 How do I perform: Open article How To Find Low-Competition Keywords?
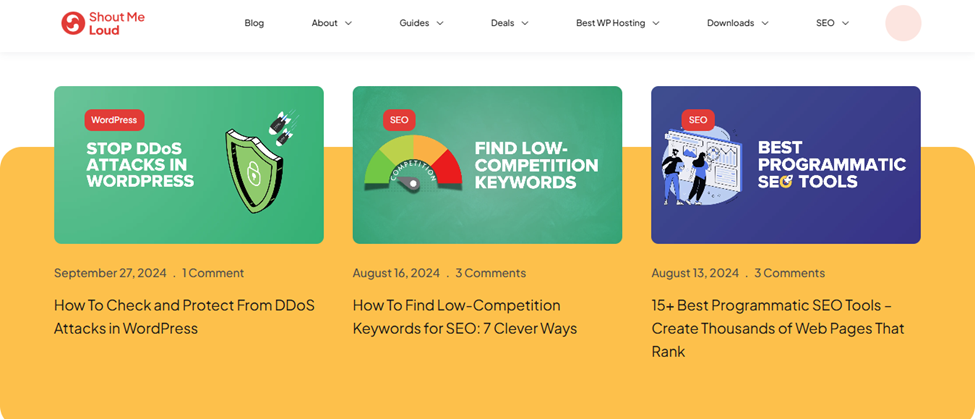(x=465, y=317)
